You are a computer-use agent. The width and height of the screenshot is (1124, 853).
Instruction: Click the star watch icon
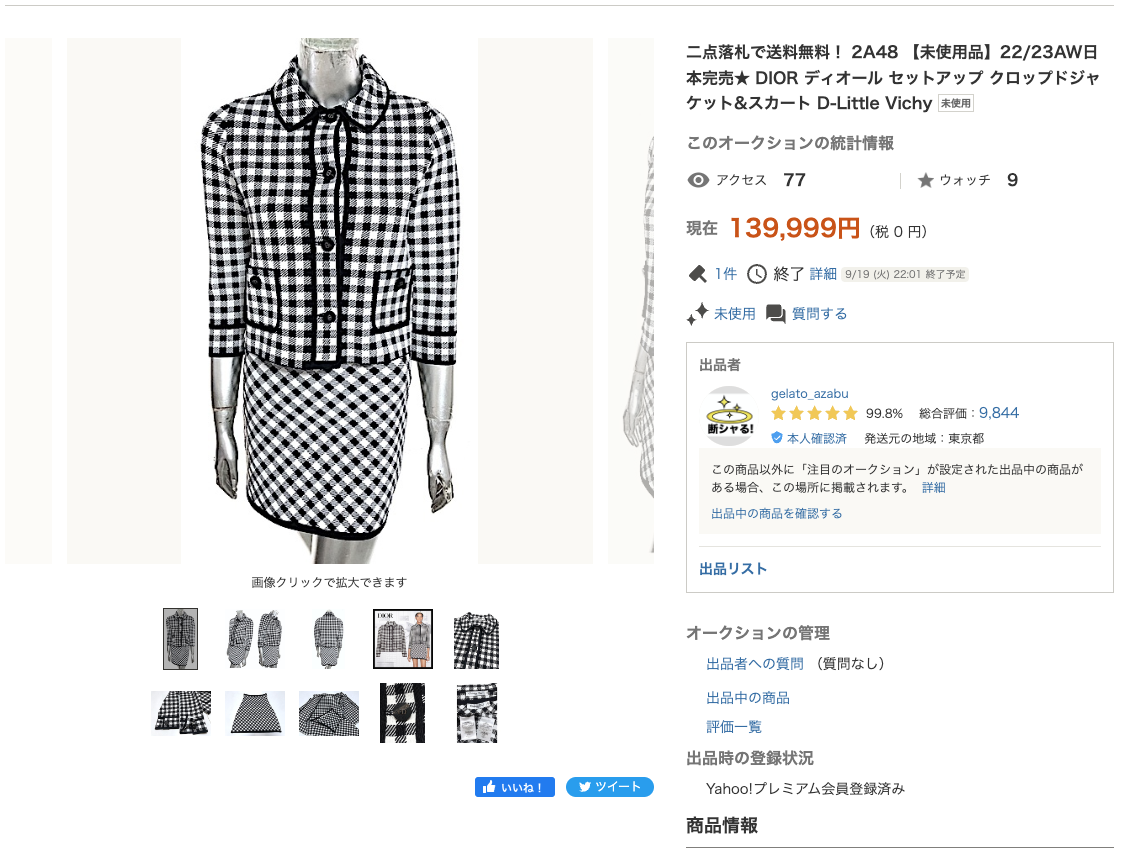(x=925, y=180)
